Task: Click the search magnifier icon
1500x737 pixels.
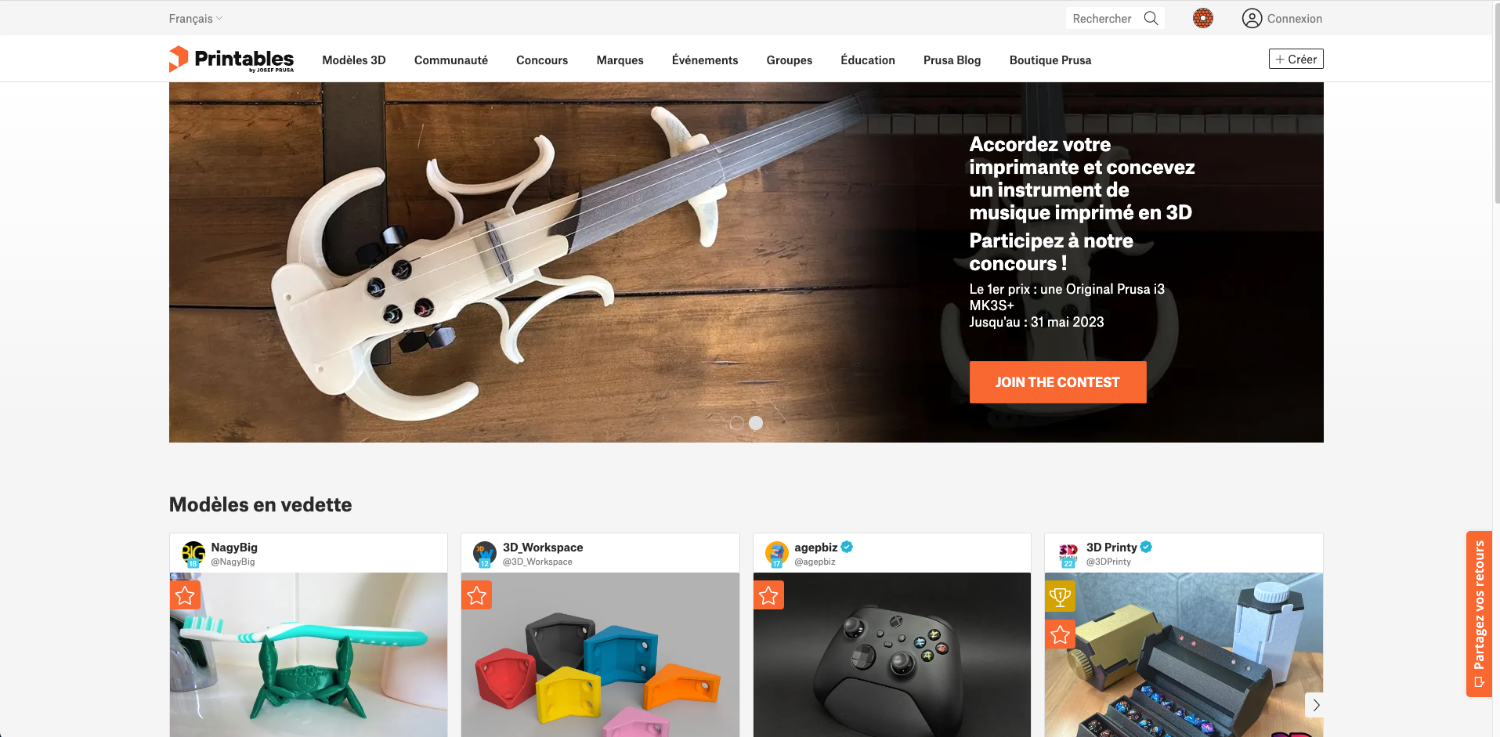Action: [x=1151, y=18]
